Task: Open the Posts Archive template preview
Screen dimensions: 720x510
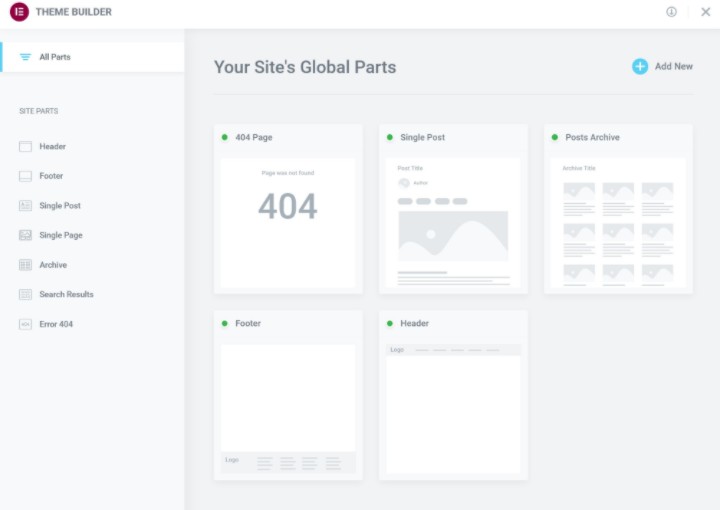Action: [618, 222]
